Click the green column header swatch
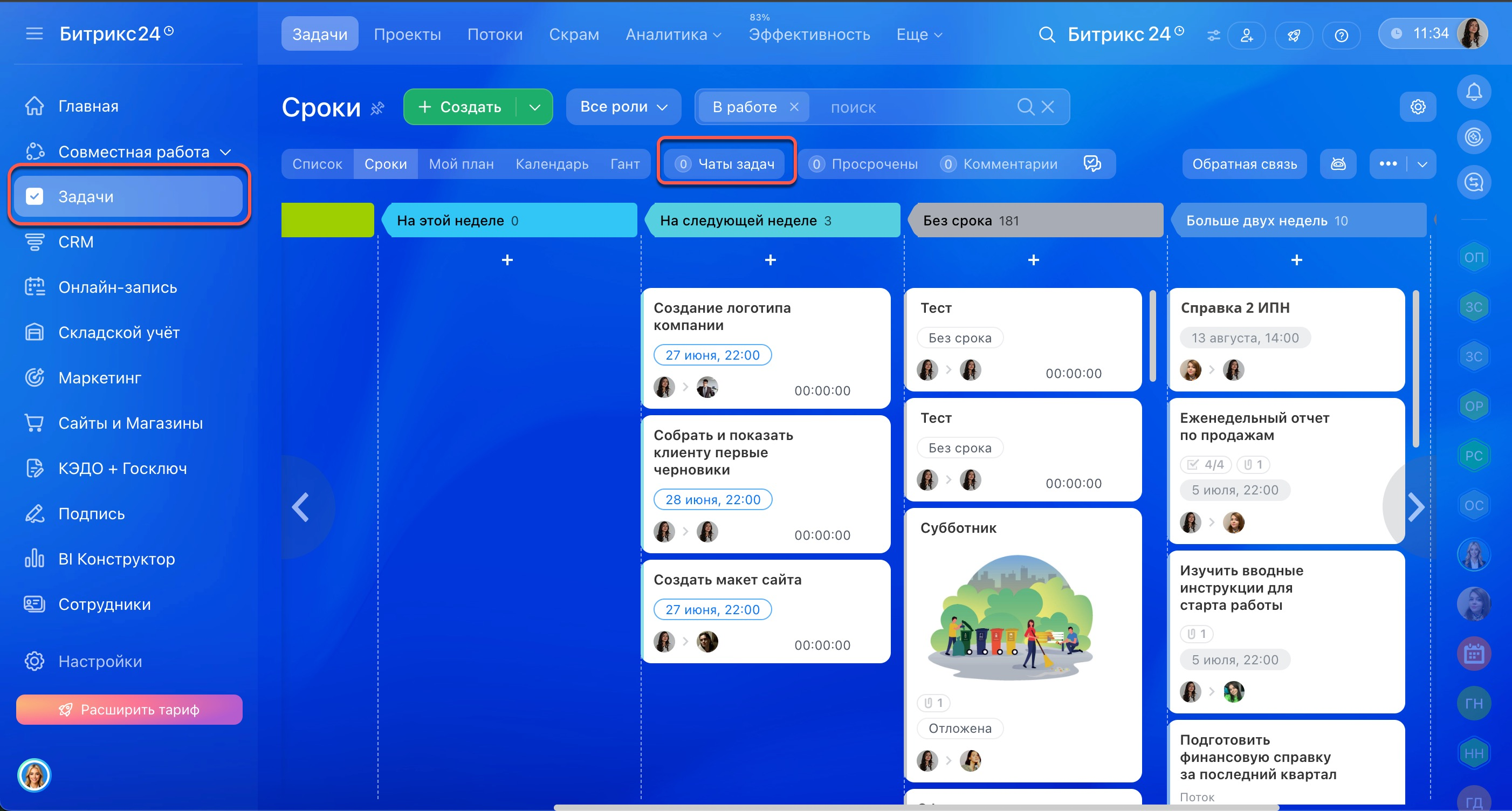 (327, 220)
